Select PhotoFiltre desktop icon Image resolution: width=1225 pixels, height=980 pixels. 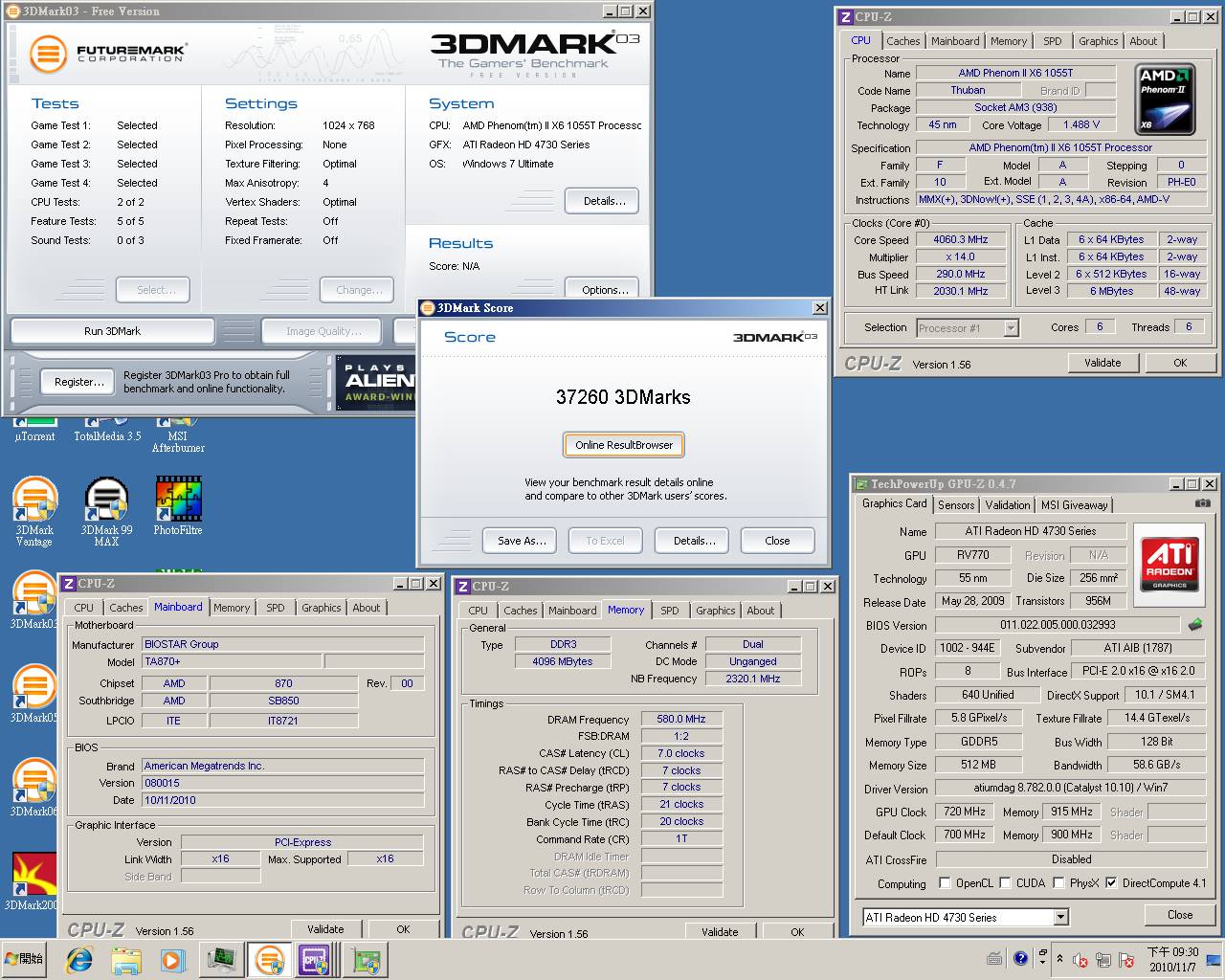pyautogui.click(x=178, y=507)
